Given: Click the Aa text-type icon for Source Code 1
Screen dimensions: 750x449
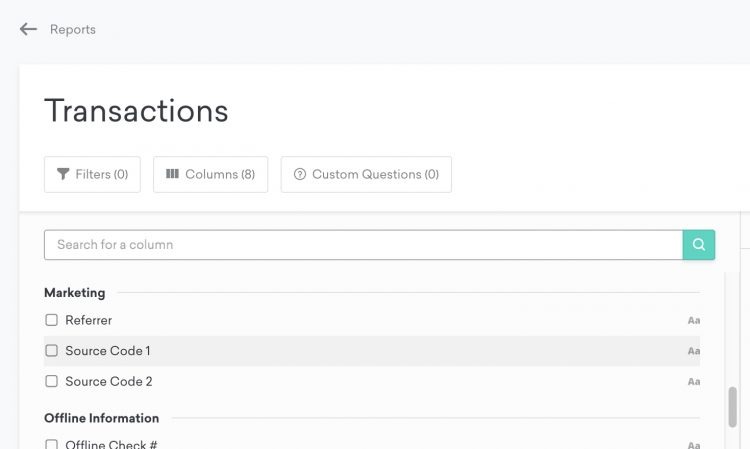Looking at the screenshot, I should pyautogui.click(x=694, y=351).
